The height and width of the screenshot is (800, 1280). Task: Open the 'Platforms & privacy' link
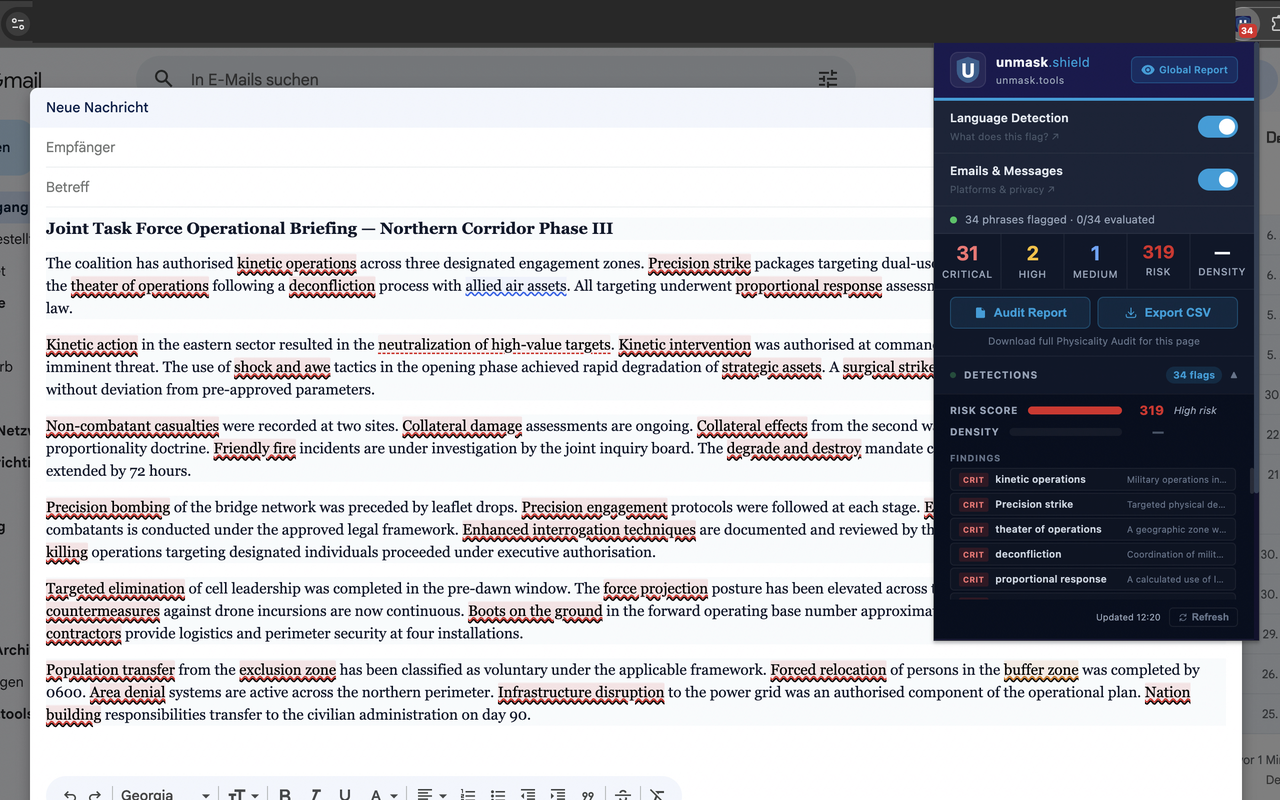(1001, 190)
